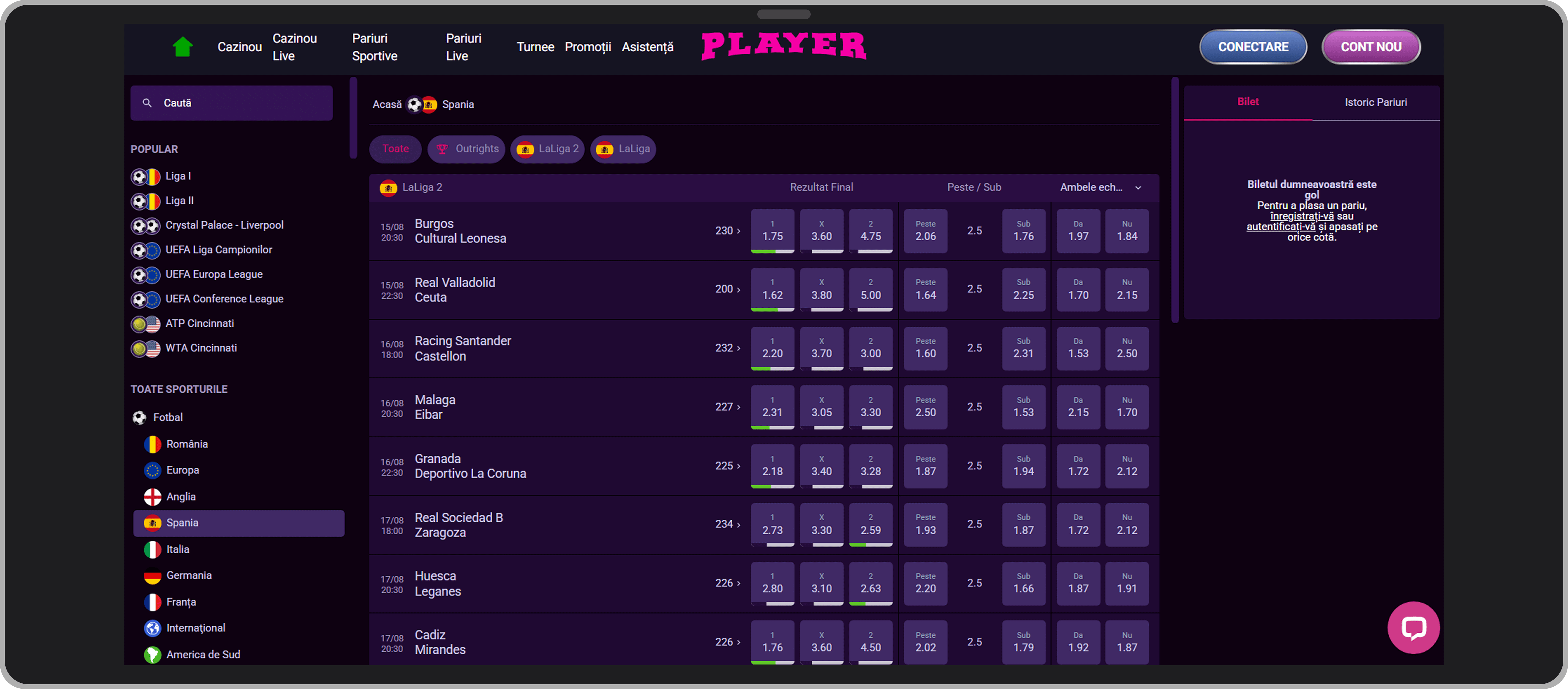Click the Spain flag in breadcrumb
The image size is (1568, 689).
(x=429, y=105)
